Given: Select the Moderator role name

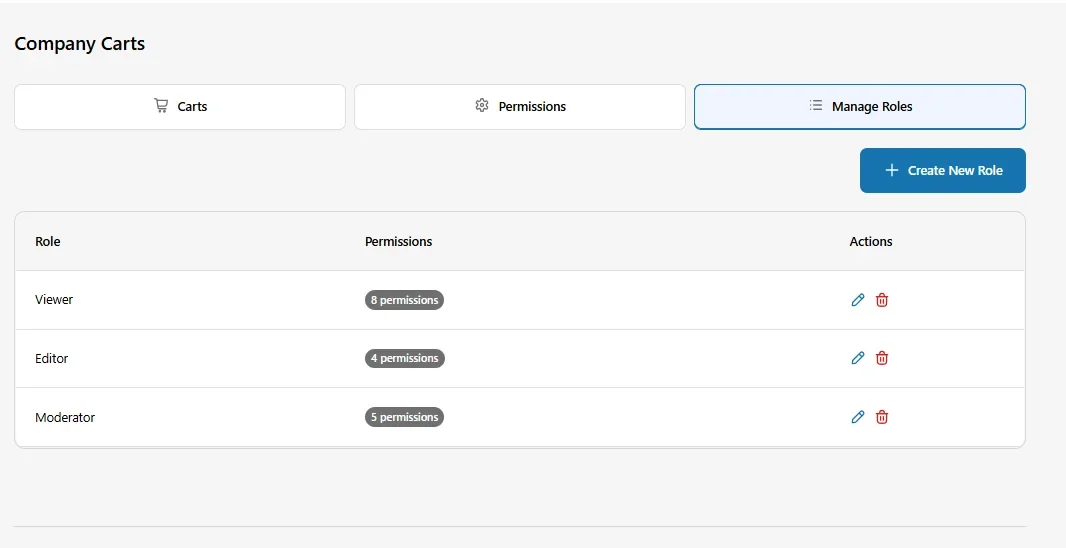Looking at the screenshot, I should pos(65,417).
